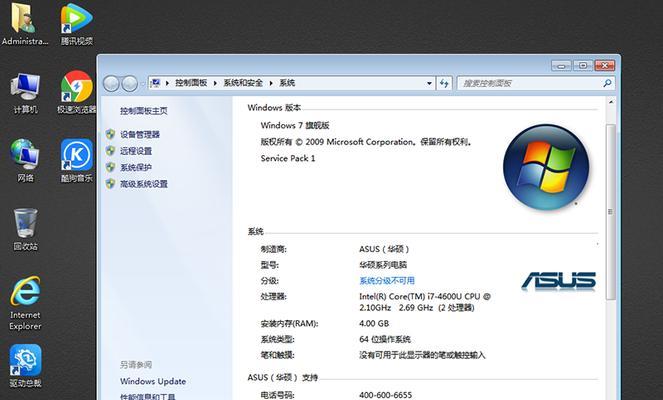Click the Windows 7 旗舰版 edition text

point(295,125)
